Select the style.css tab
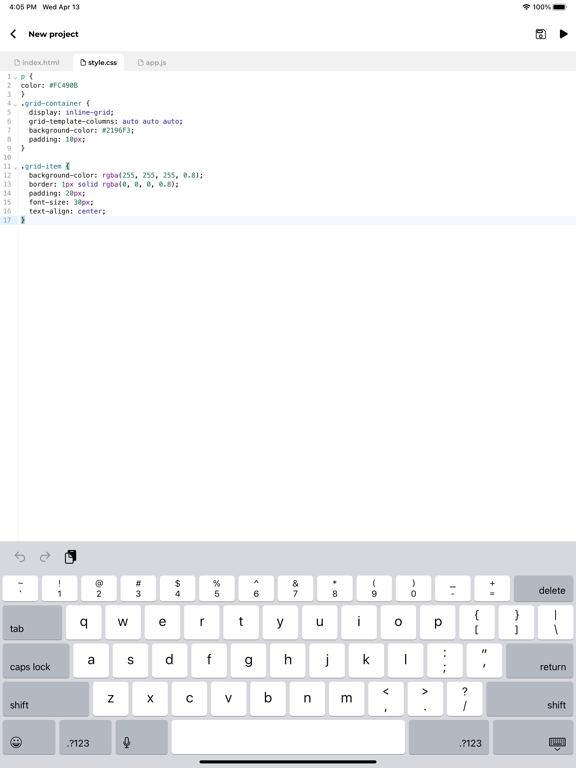 coord(98,63)
